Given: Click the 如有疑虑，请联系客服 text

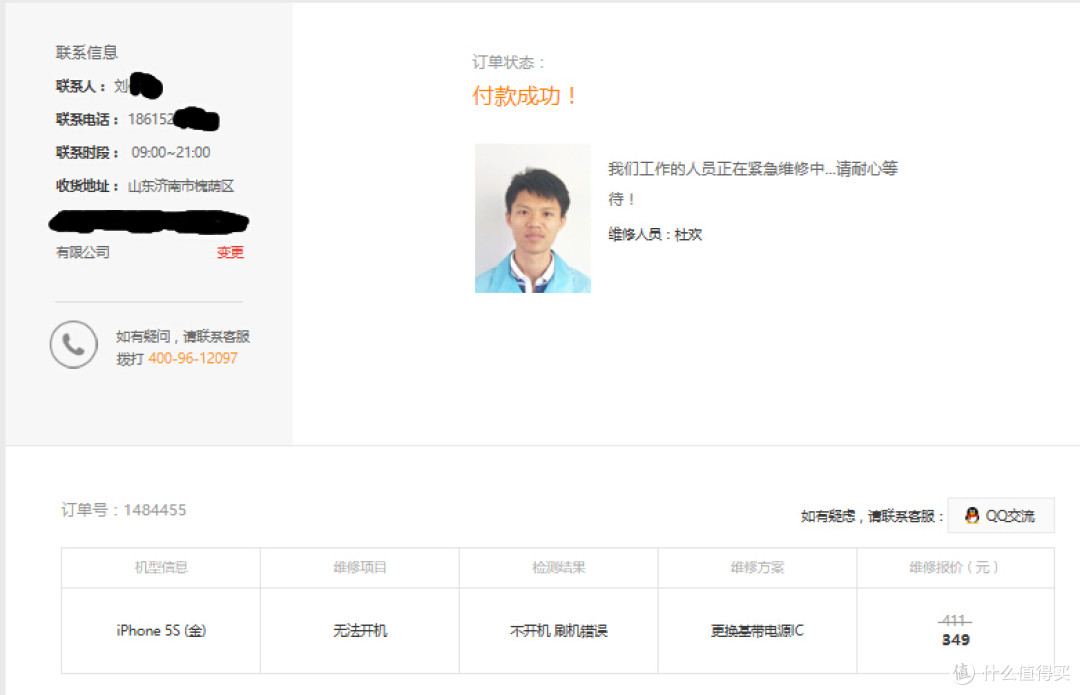Looking at the screenshot, I should pyautogui.click(x=872, y=516).
